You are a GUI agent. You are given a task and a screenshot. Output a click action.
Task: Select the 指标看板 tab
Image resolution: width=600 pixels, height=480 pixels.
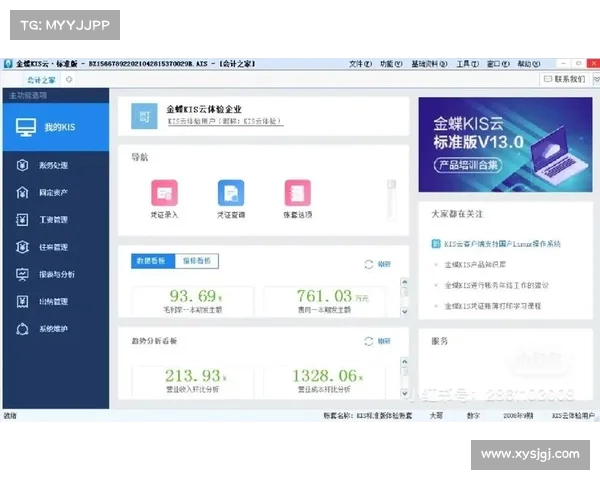click(197, 261)
